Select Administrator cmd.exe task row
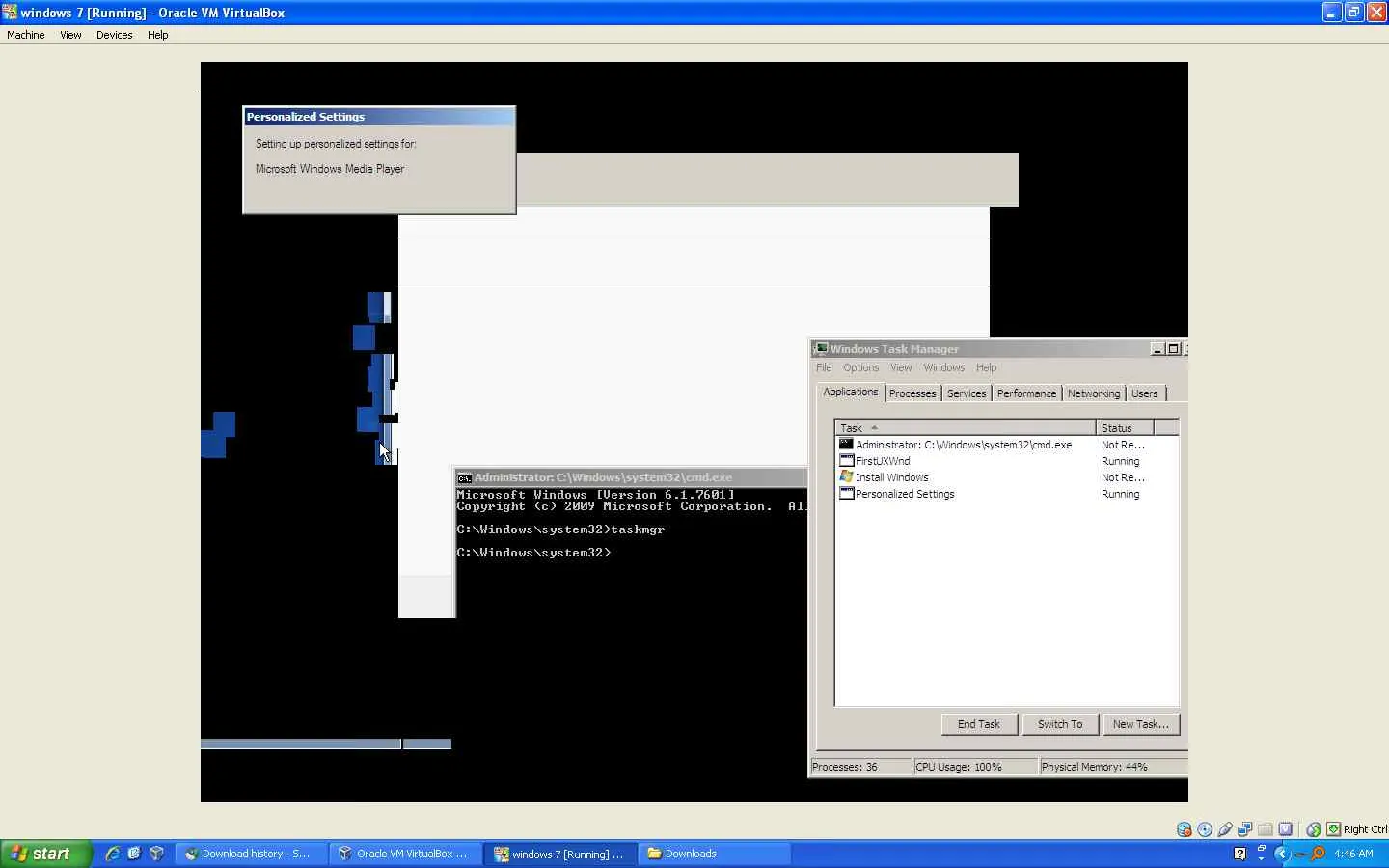Screen dimensions: 1389x868 (1006, 445)
